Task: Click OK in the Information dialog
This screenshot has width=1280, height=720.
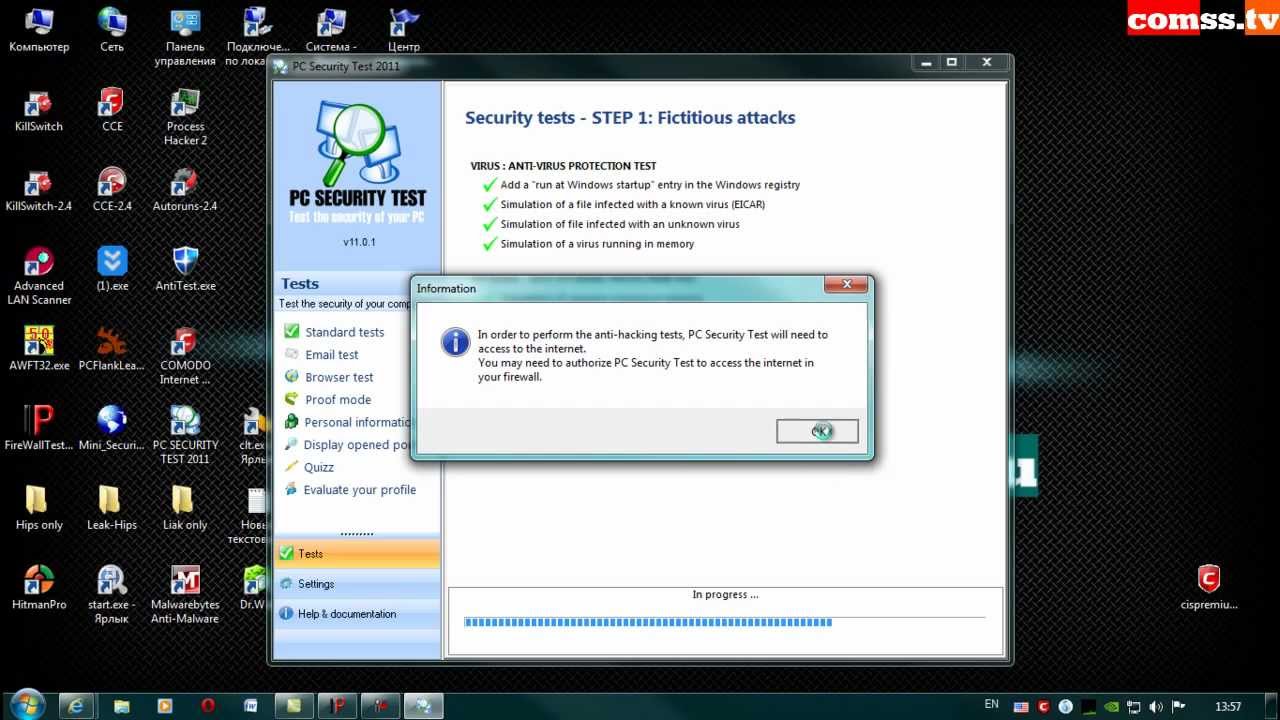Action: [x=817, y=431]
